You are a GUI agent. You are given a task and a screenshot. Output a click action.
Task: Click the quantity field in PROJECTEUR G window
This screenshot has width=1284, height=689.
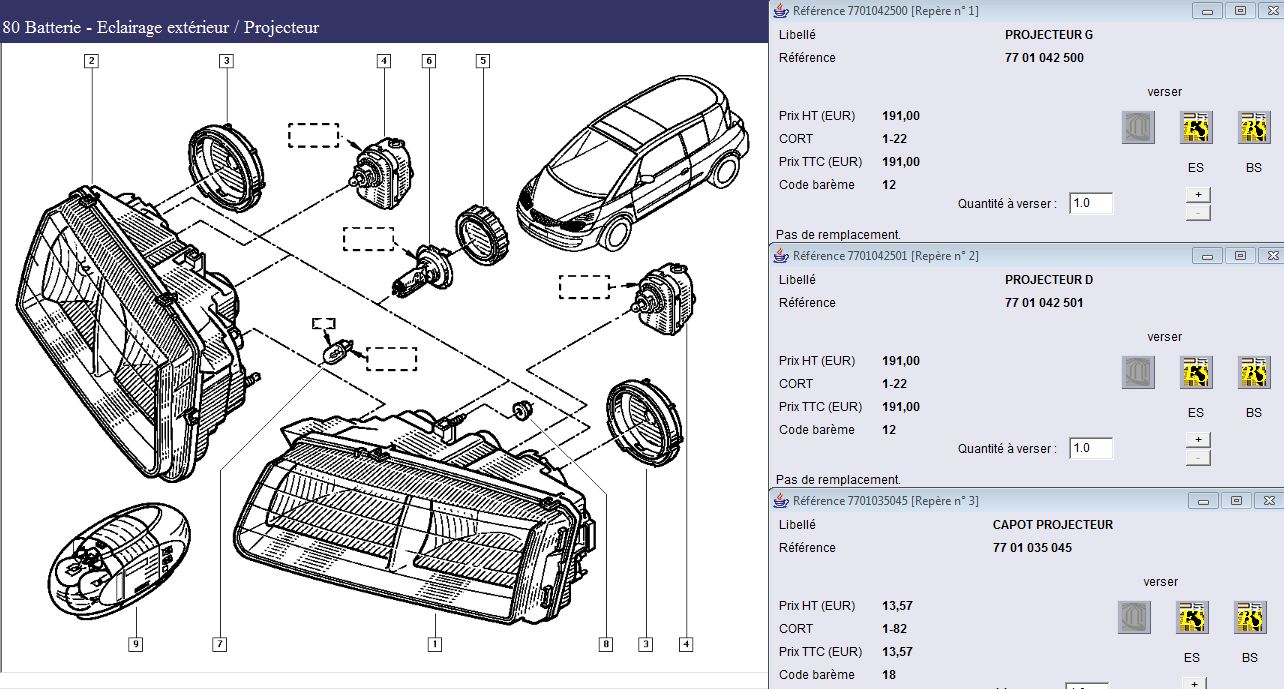point(1091,203)
